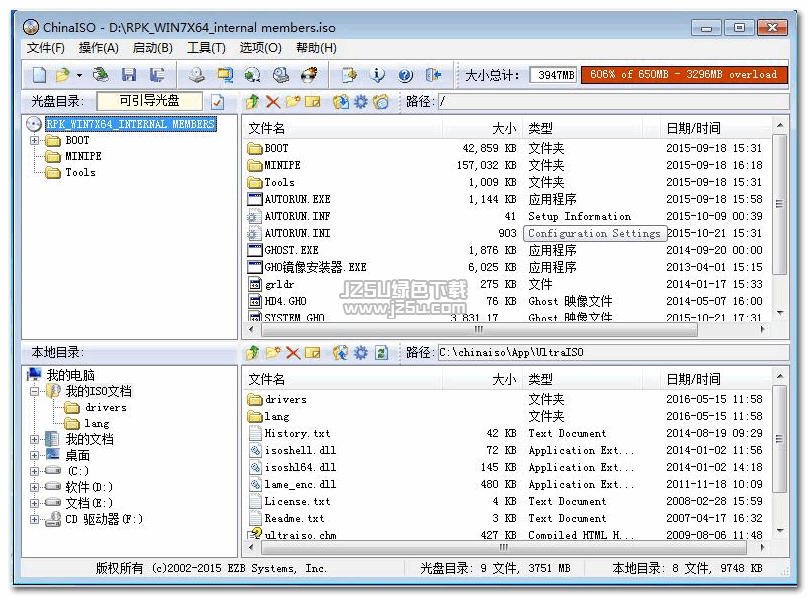Click the Save As double-floppy icon

(157, 75)
